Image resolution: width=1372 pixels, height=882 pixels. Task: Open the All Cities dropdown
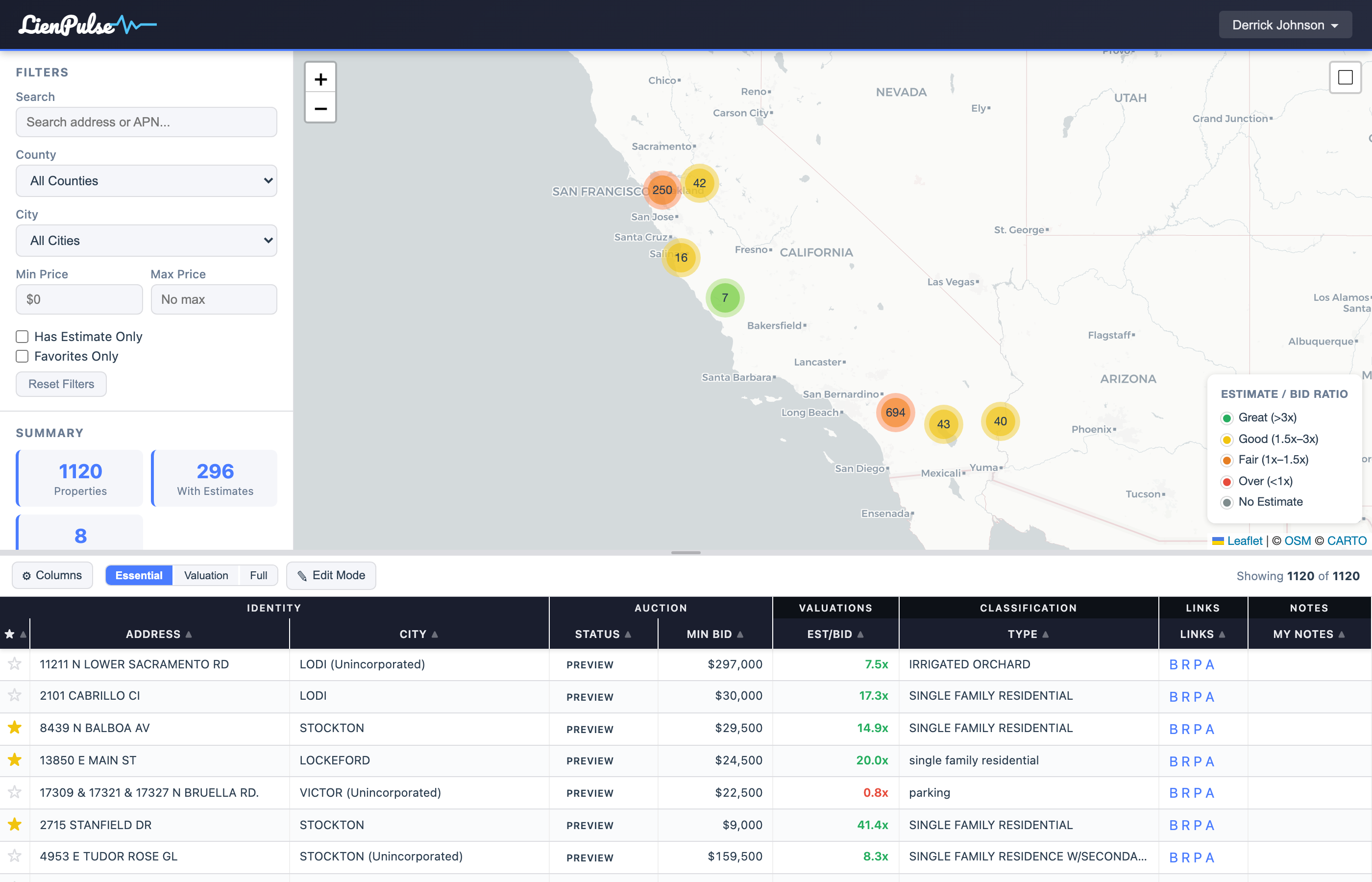146,241
